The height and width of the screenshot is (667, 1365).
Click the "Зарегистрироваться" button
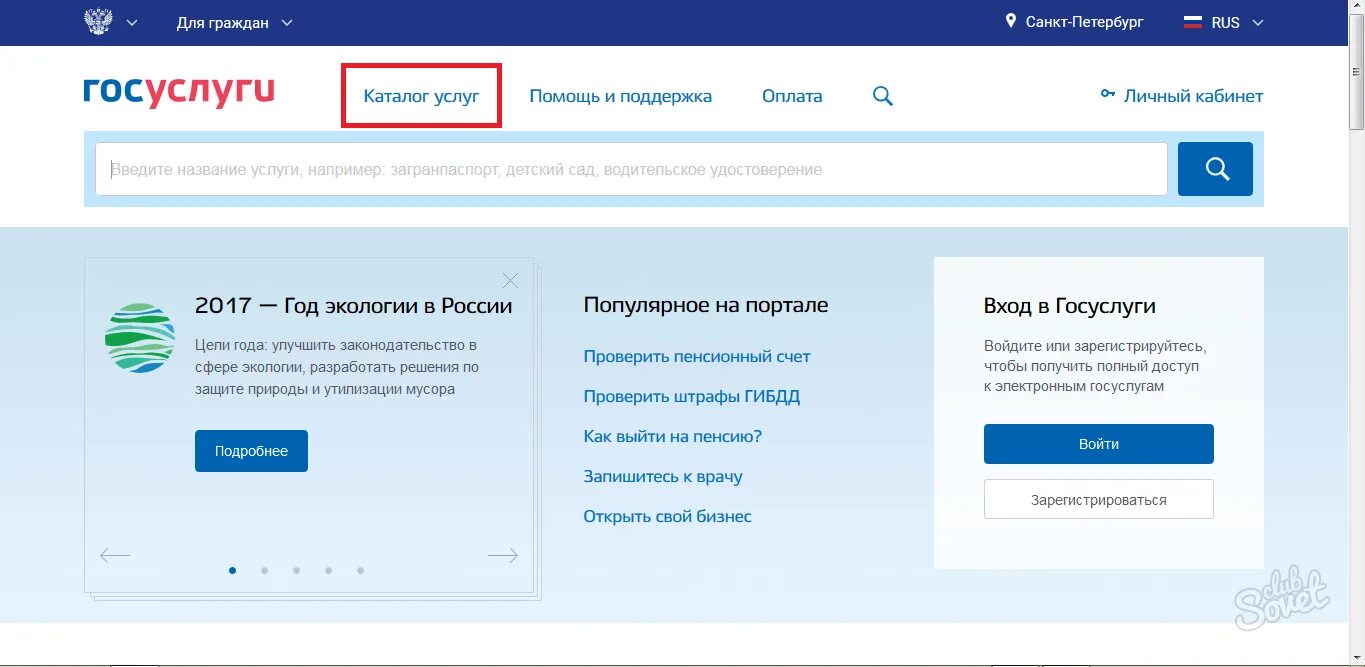click(1099, 499)
